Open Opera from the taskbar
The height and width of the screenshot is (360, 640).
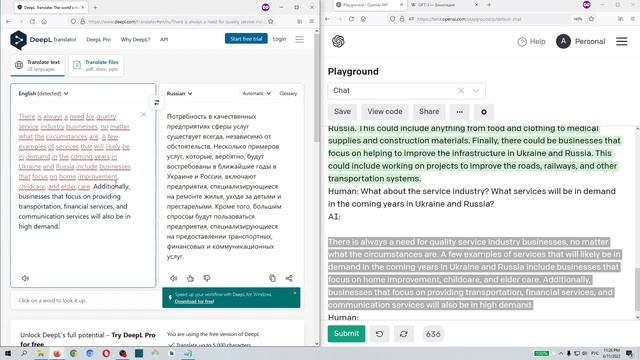tap(106, 353)
